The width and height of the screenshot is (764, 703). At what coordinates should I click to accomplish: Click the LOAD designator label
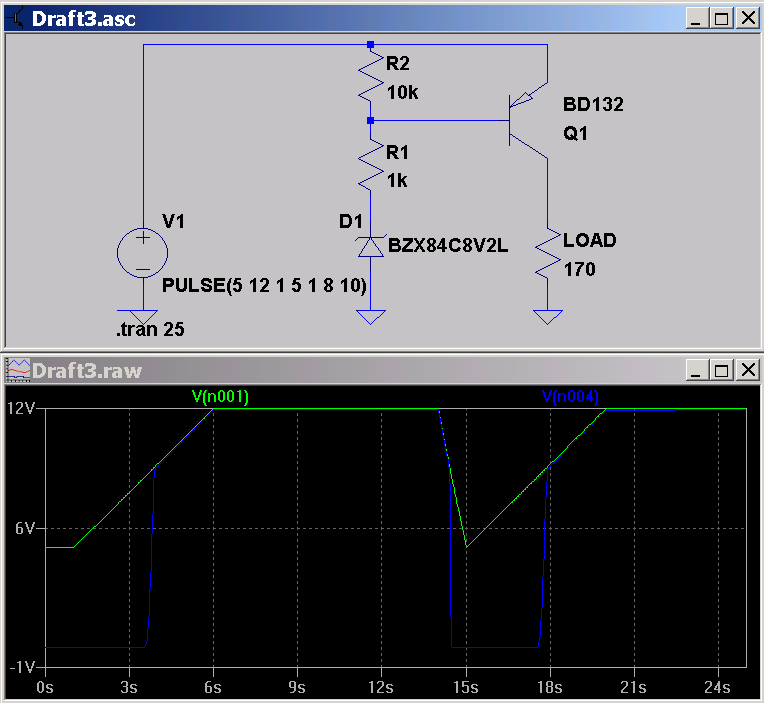(x=590, y=240)
